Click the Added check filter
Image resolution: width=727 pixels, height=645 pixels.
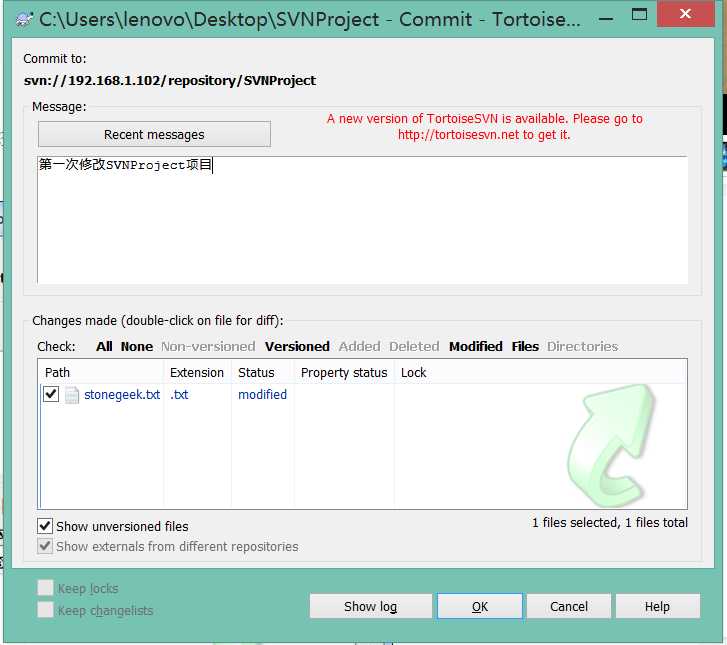pos(359,346)
